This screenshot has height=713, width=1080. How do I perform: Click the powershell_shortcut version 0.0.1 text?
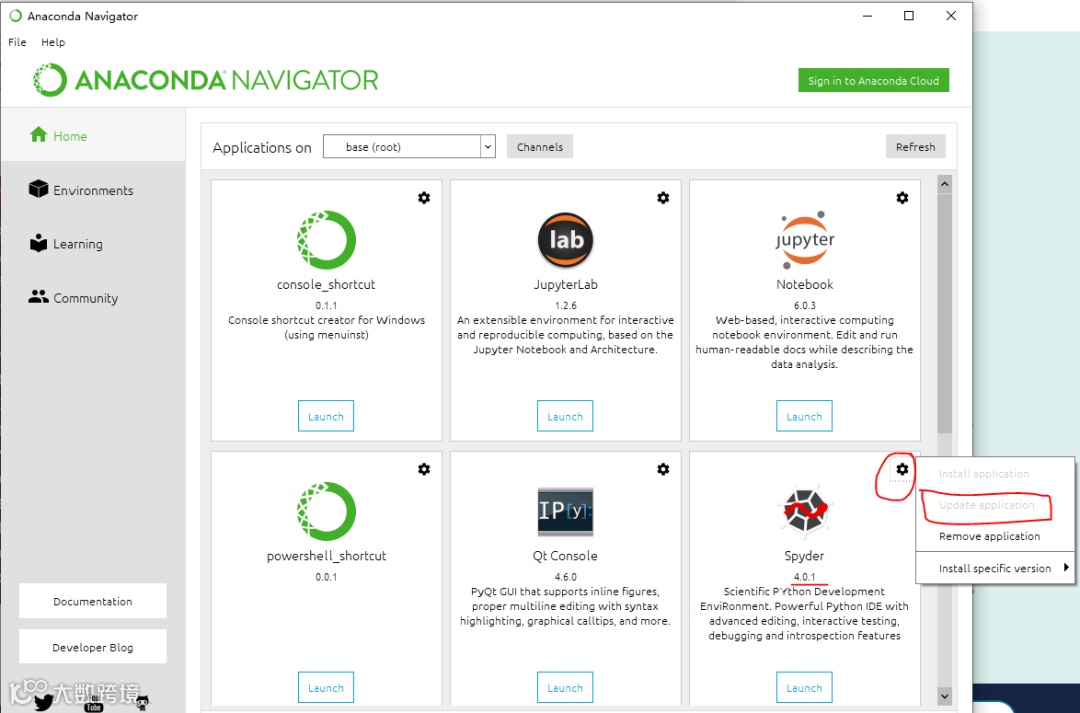(x=326, y=577)
